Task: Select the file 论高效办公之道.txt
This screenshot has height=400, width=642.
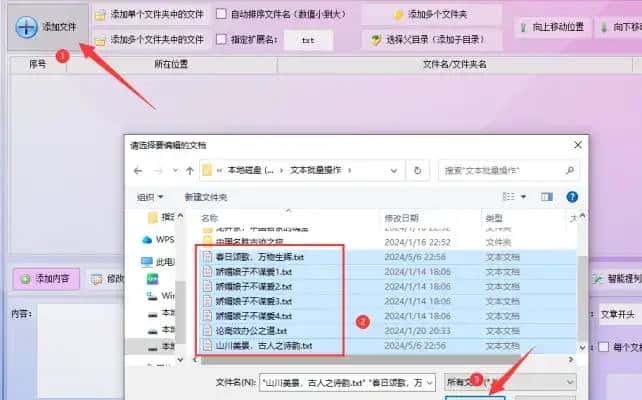Action: [251, 331]
